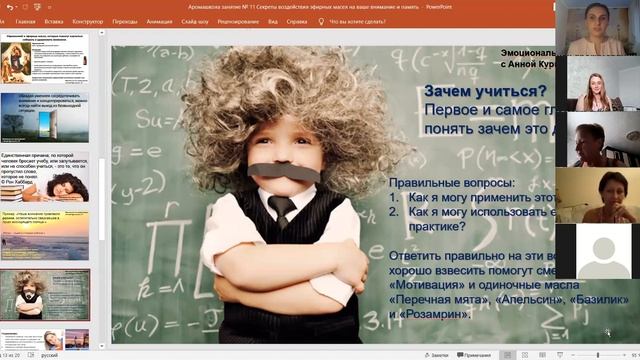640x360 pixels.
Task: Open the Рецензирование tab
Action: tap(238, 22)
